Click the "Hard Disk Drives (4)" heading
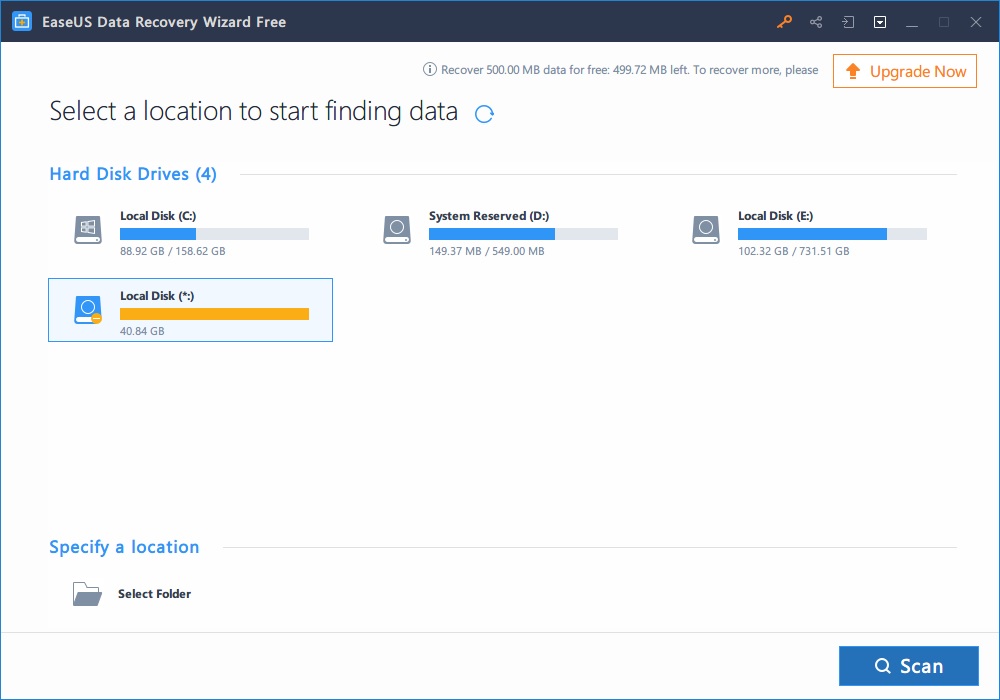 tap(133, 174)
